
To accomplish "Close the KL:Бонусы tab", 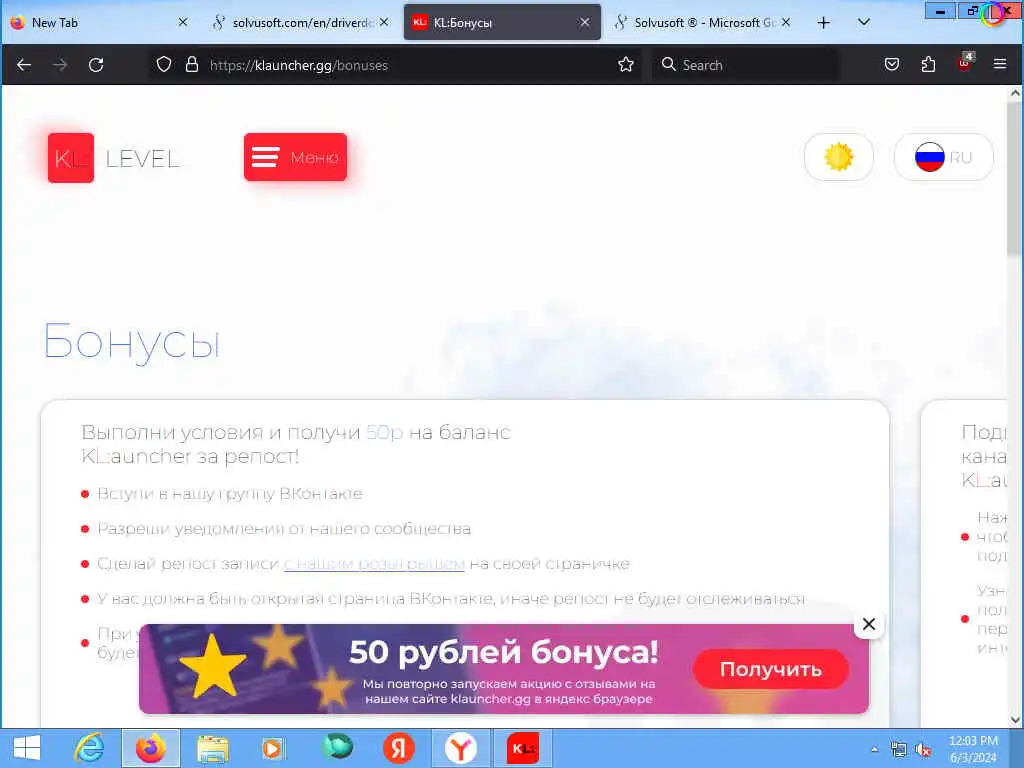I will tap(584, 22).
